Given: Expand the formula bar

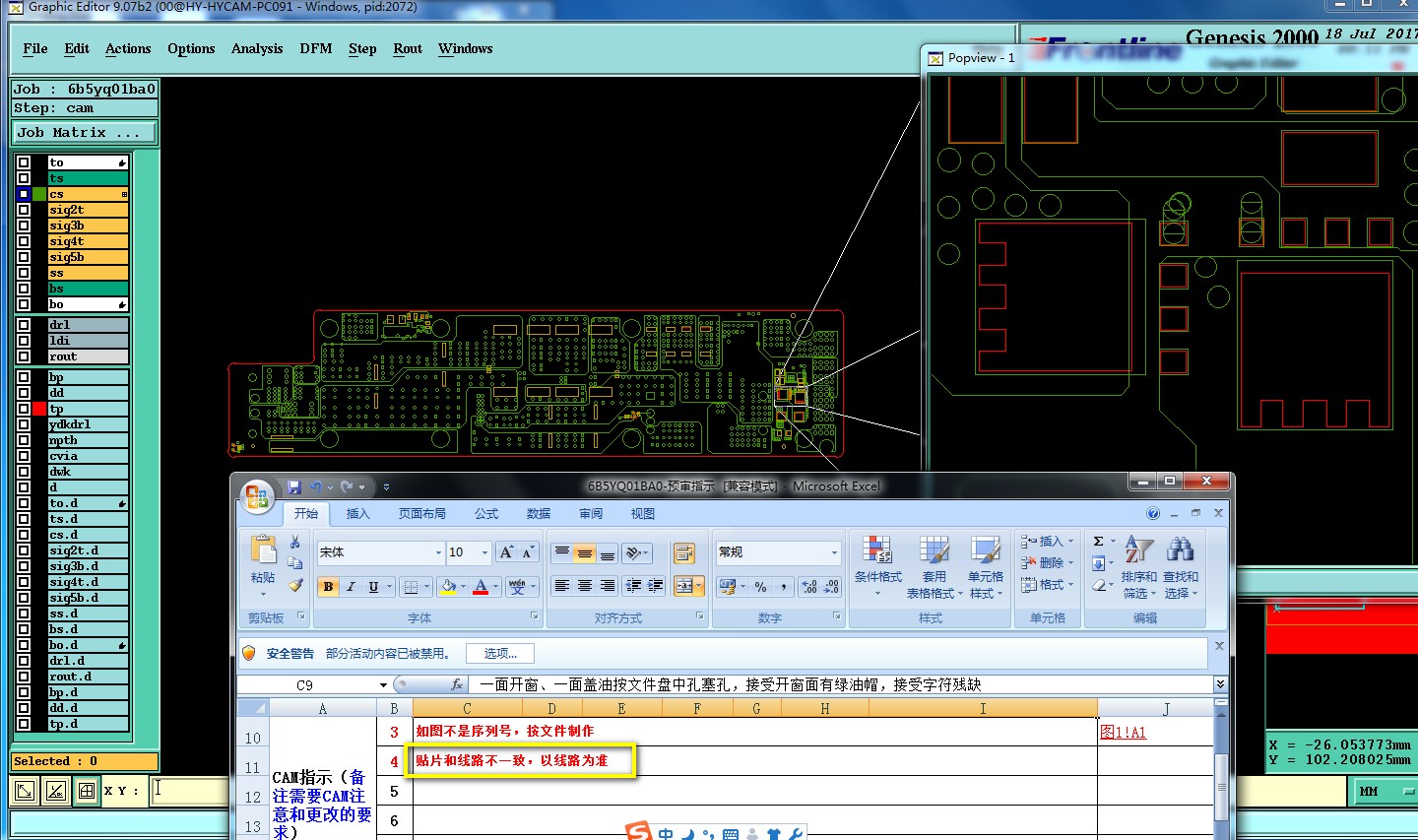Looking at the screenshot, I should point(1220,684).
